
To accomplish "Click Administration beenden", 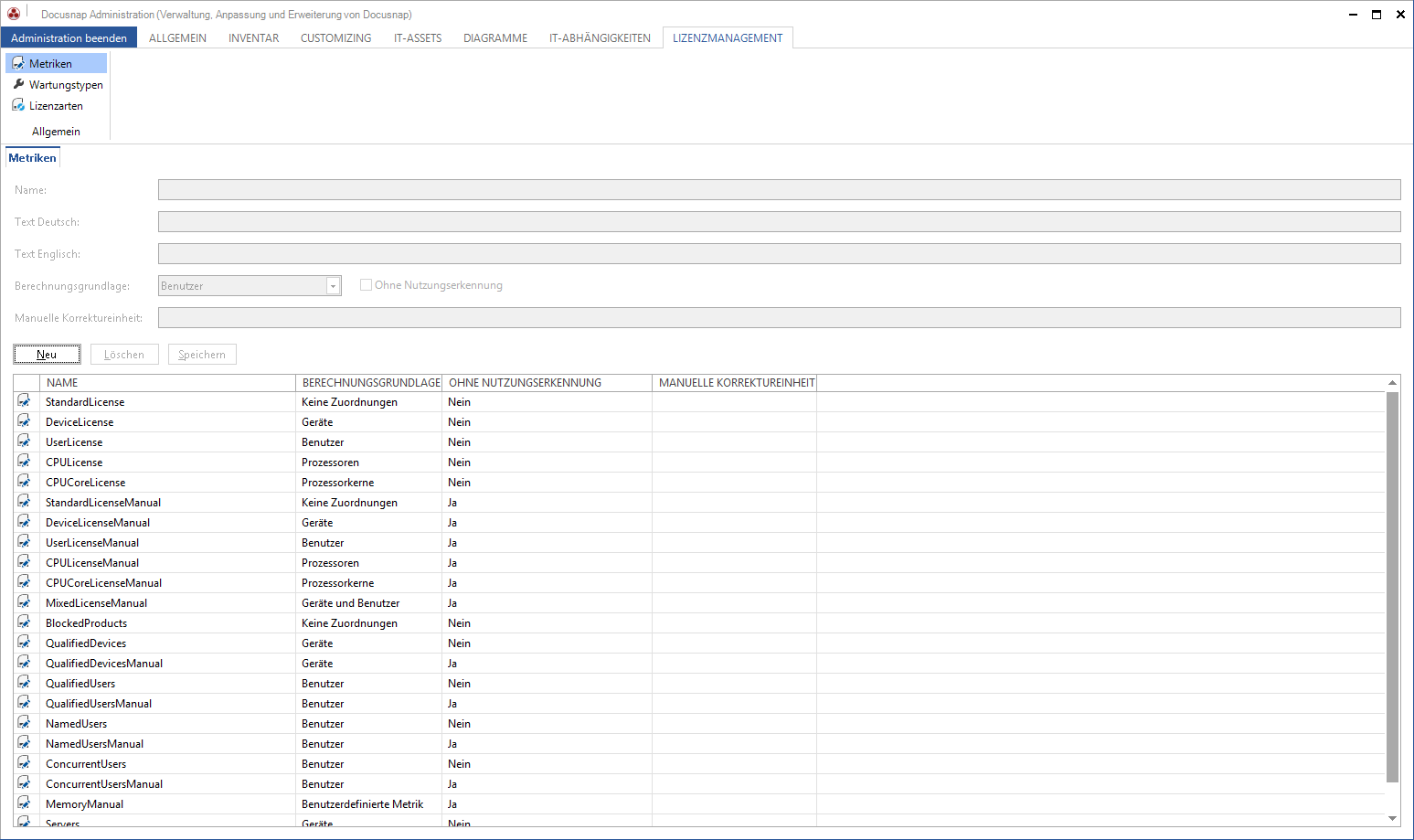I will click(69, 37).
